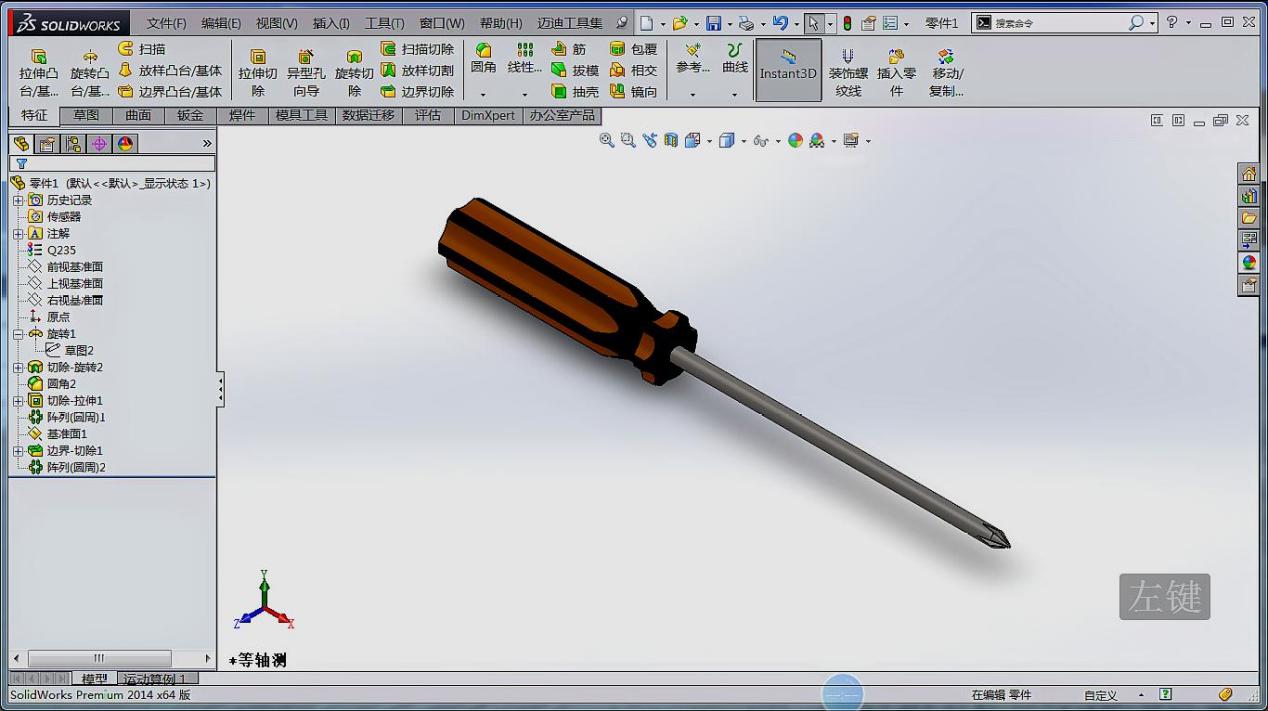
Task: Expand the 注解 (Annotations) tree node
Action: tap(19, 233)
